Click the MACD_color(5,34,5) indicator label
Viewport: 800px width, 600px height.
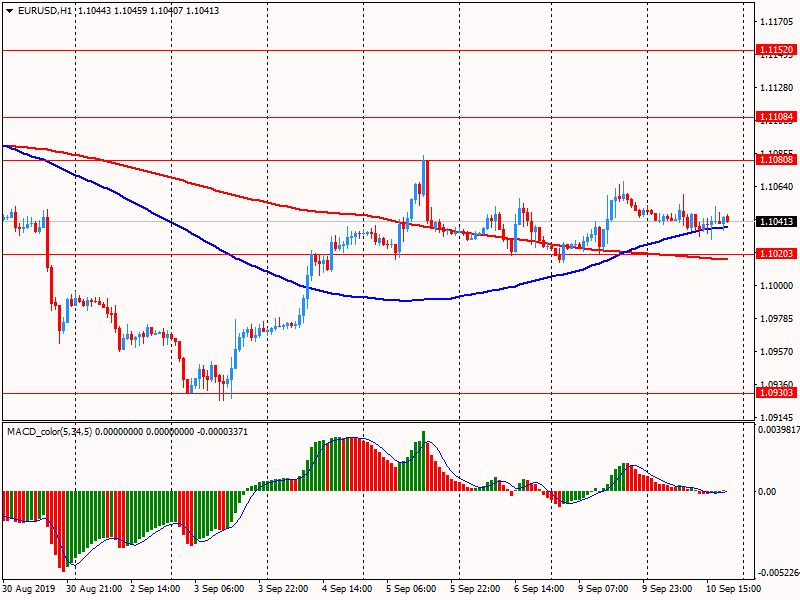coord(49,432)
